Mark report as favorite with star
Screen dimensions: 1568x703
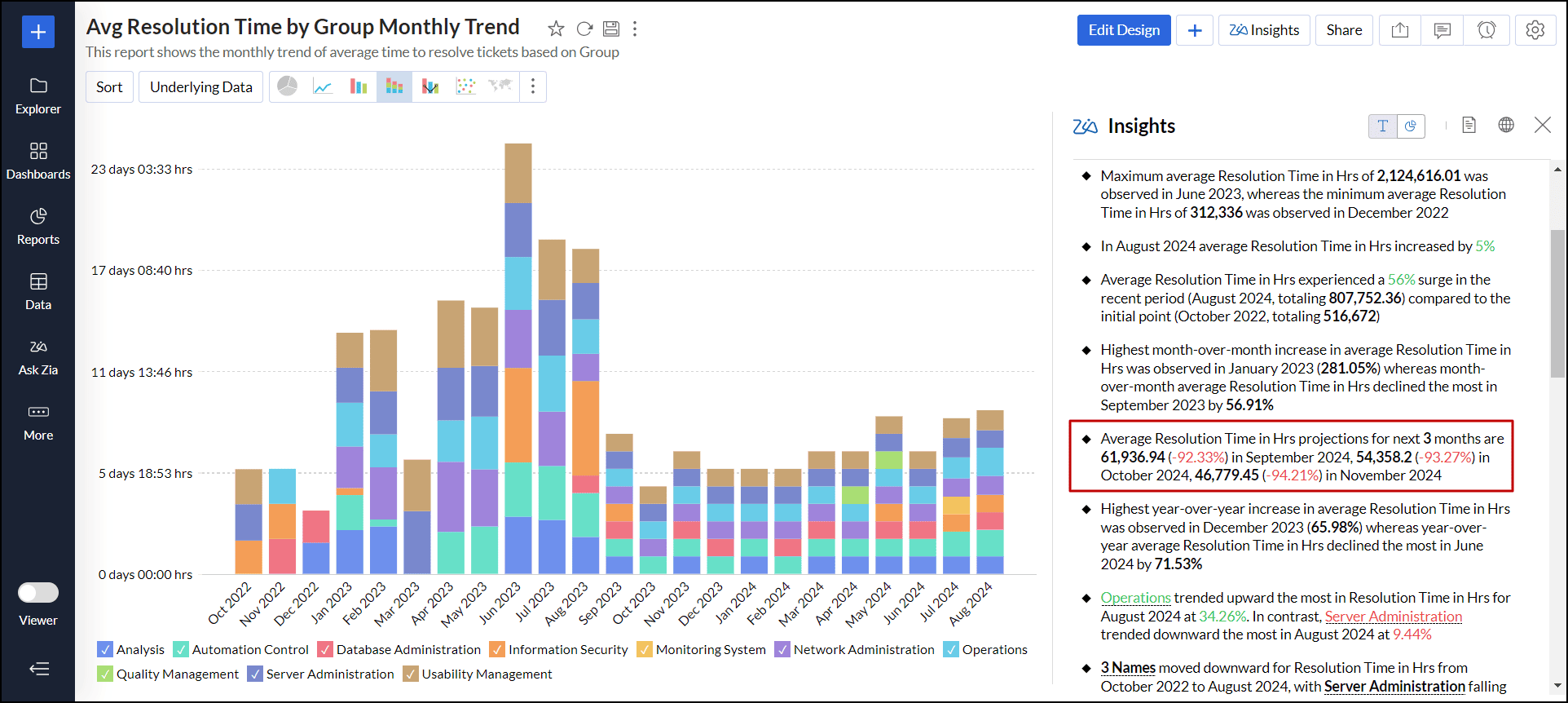coord(556,29)
